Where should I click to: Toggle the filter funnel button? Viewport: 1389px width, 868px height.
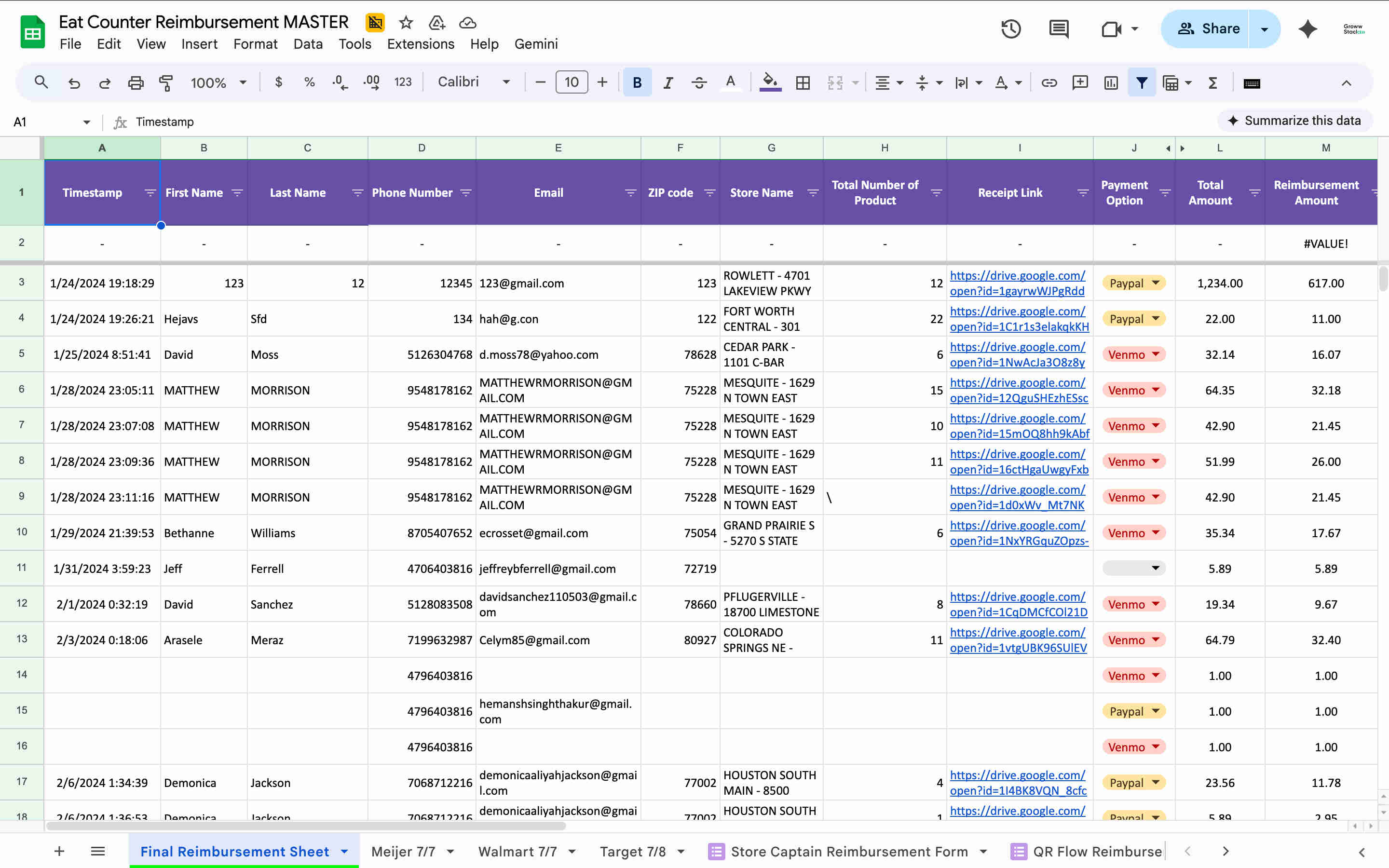[1142, 82]
